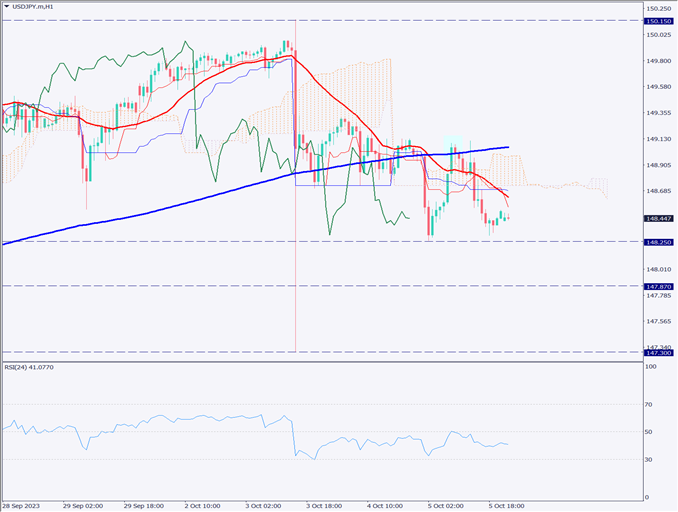Click the triangle arrow beside USDJPY.m,H1
This screenshot has width=678, height=512.
coord(7,7)
